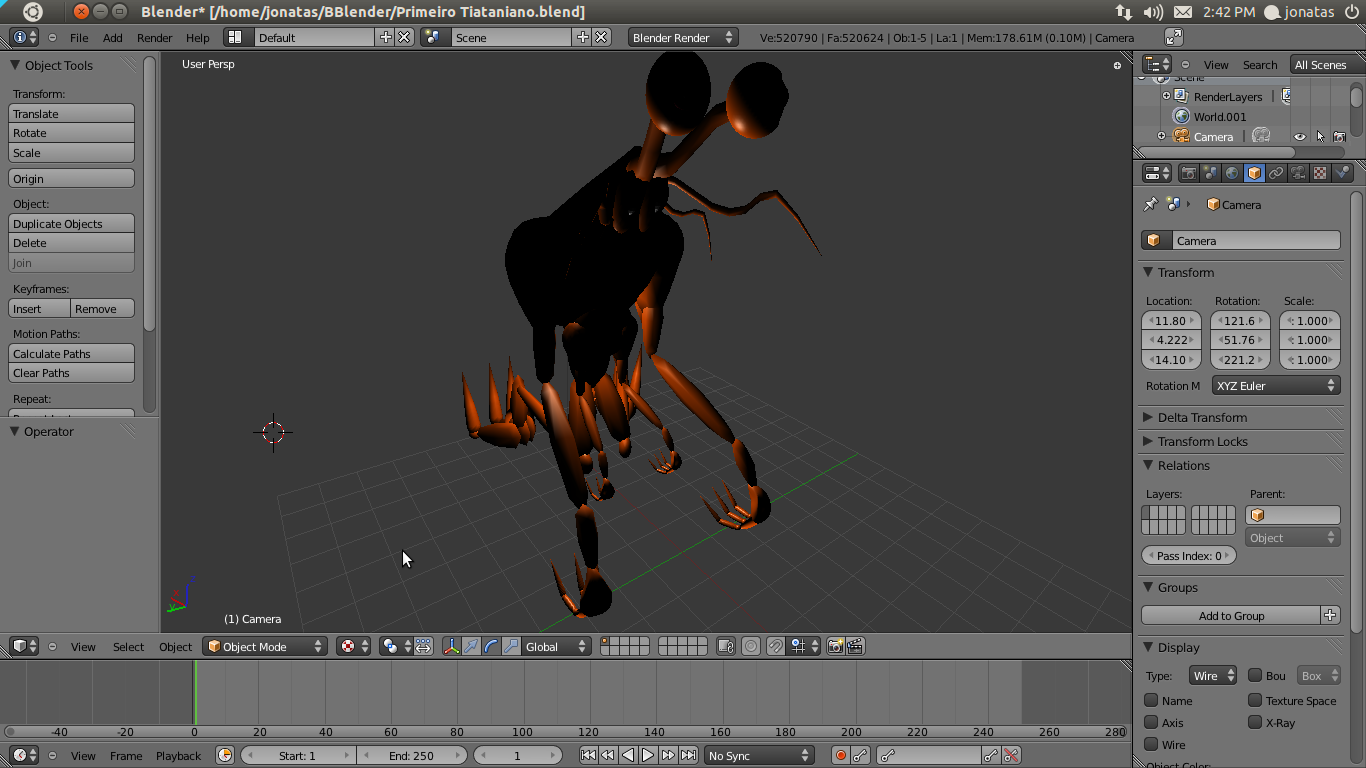Image resolution: width=1366 pixels, height=768 pixels.
Task: Expand the Delta Transform panel
Action: [1201, 417]
